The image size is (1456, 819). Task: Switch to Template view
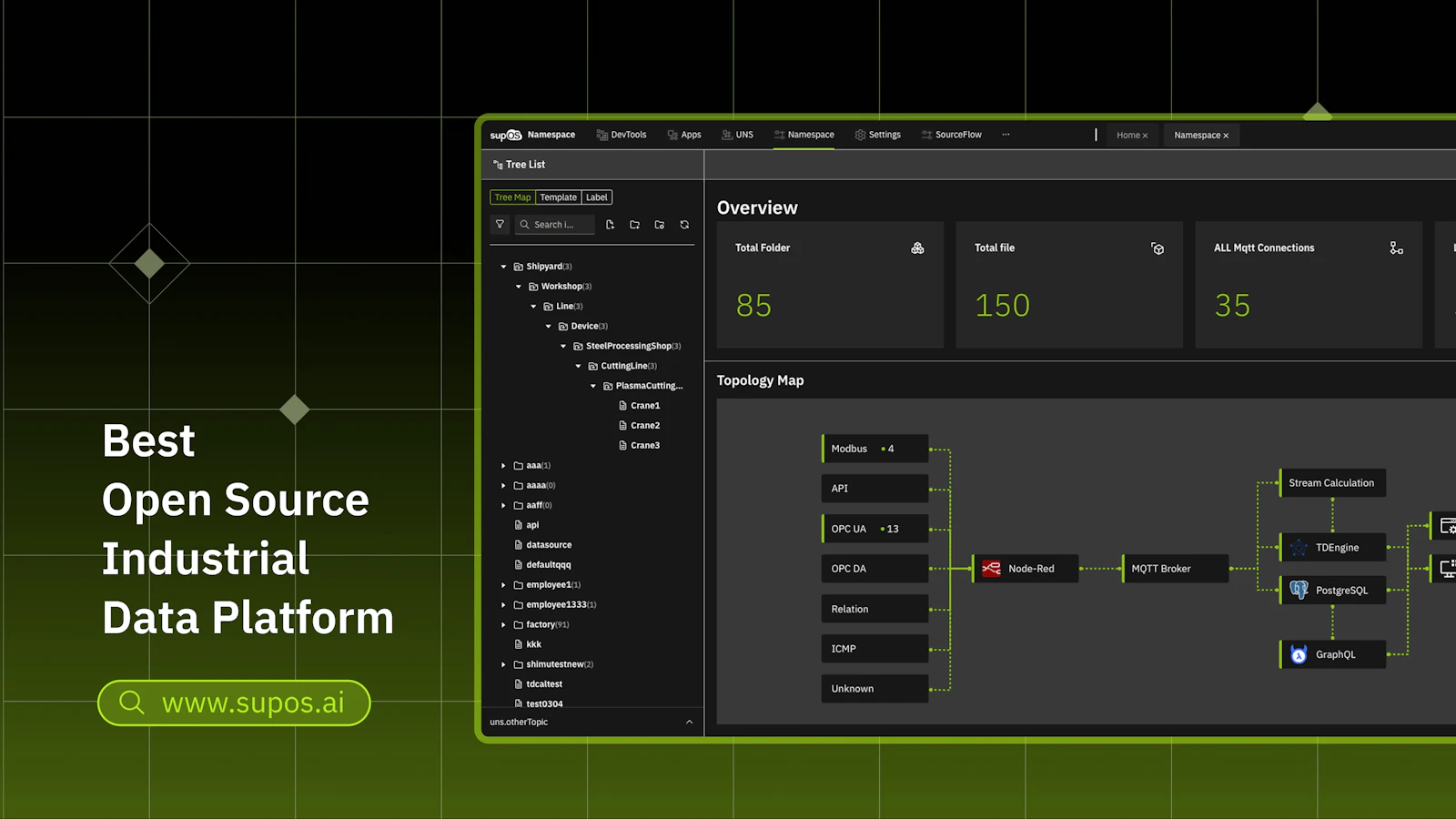558,197
